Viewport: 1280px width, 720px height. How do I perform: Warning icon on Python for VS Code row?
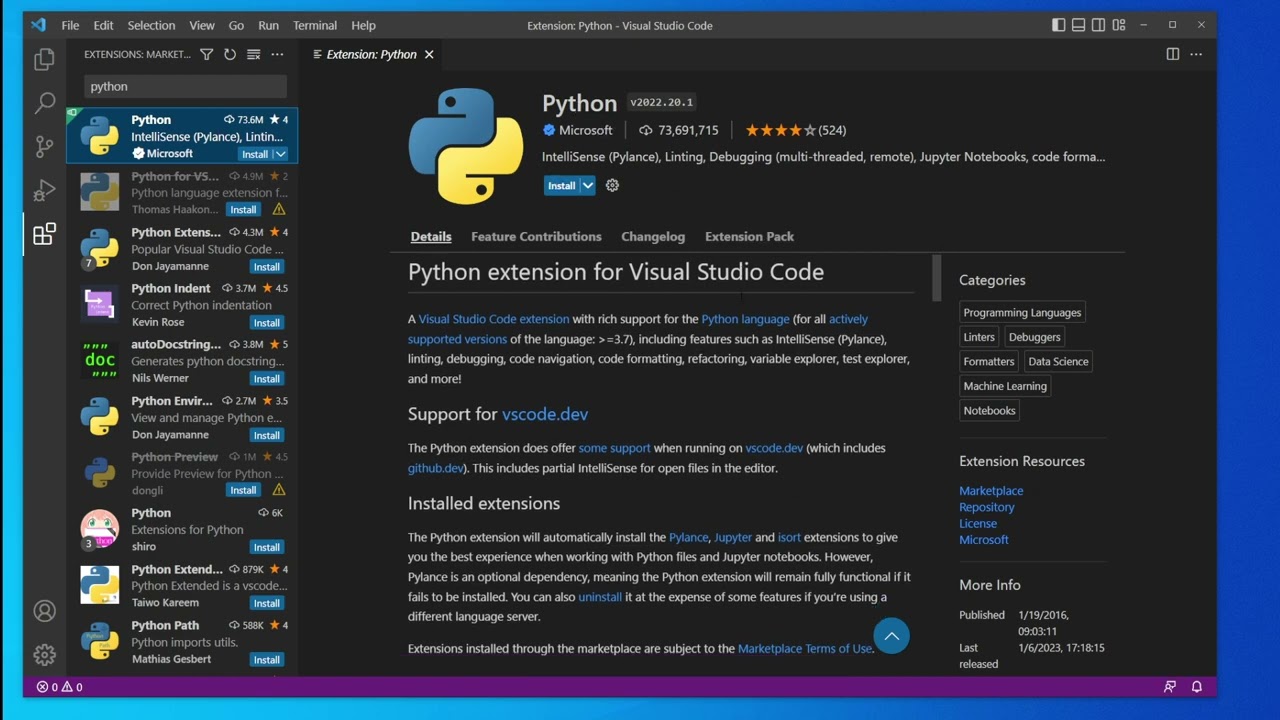coord(279,209)
